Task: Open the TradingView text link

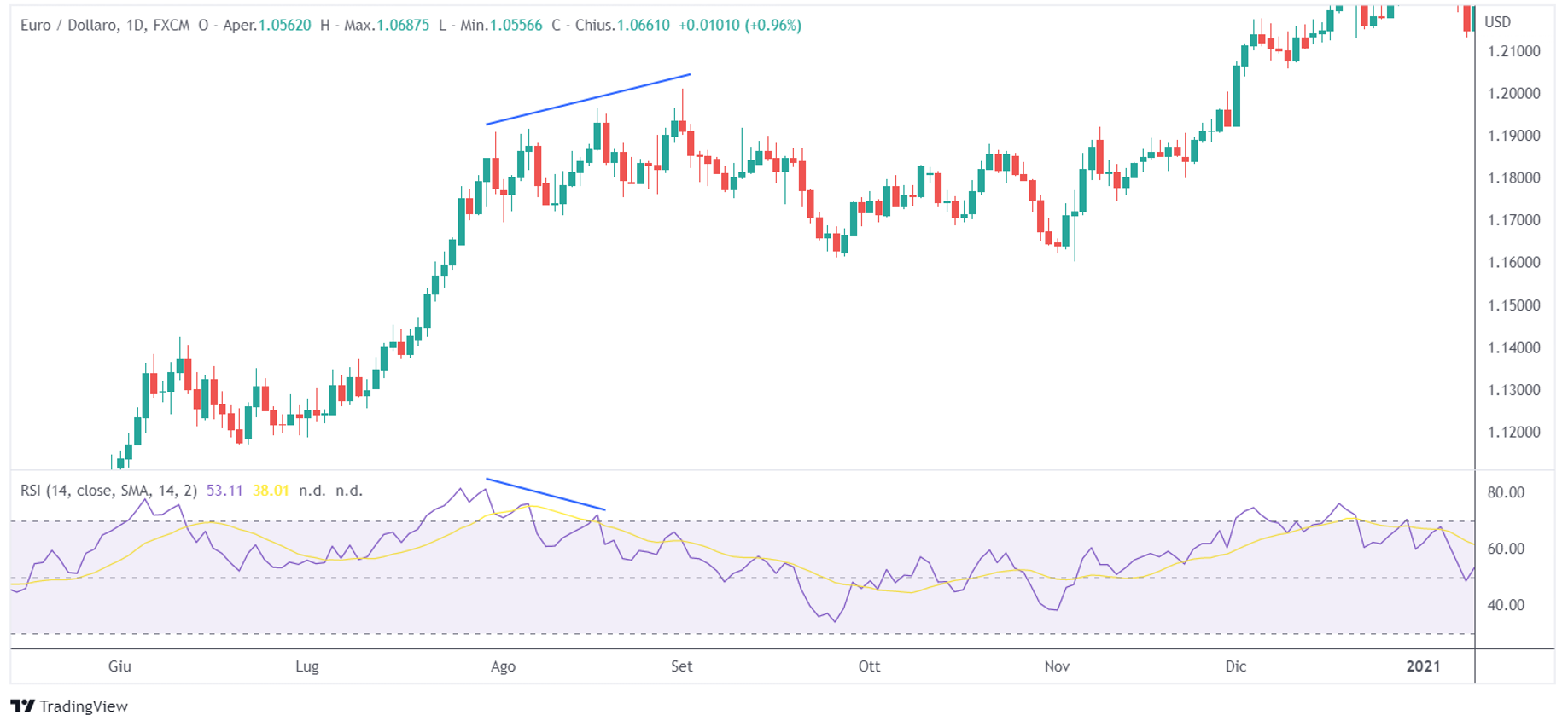Action: (84, 706)
